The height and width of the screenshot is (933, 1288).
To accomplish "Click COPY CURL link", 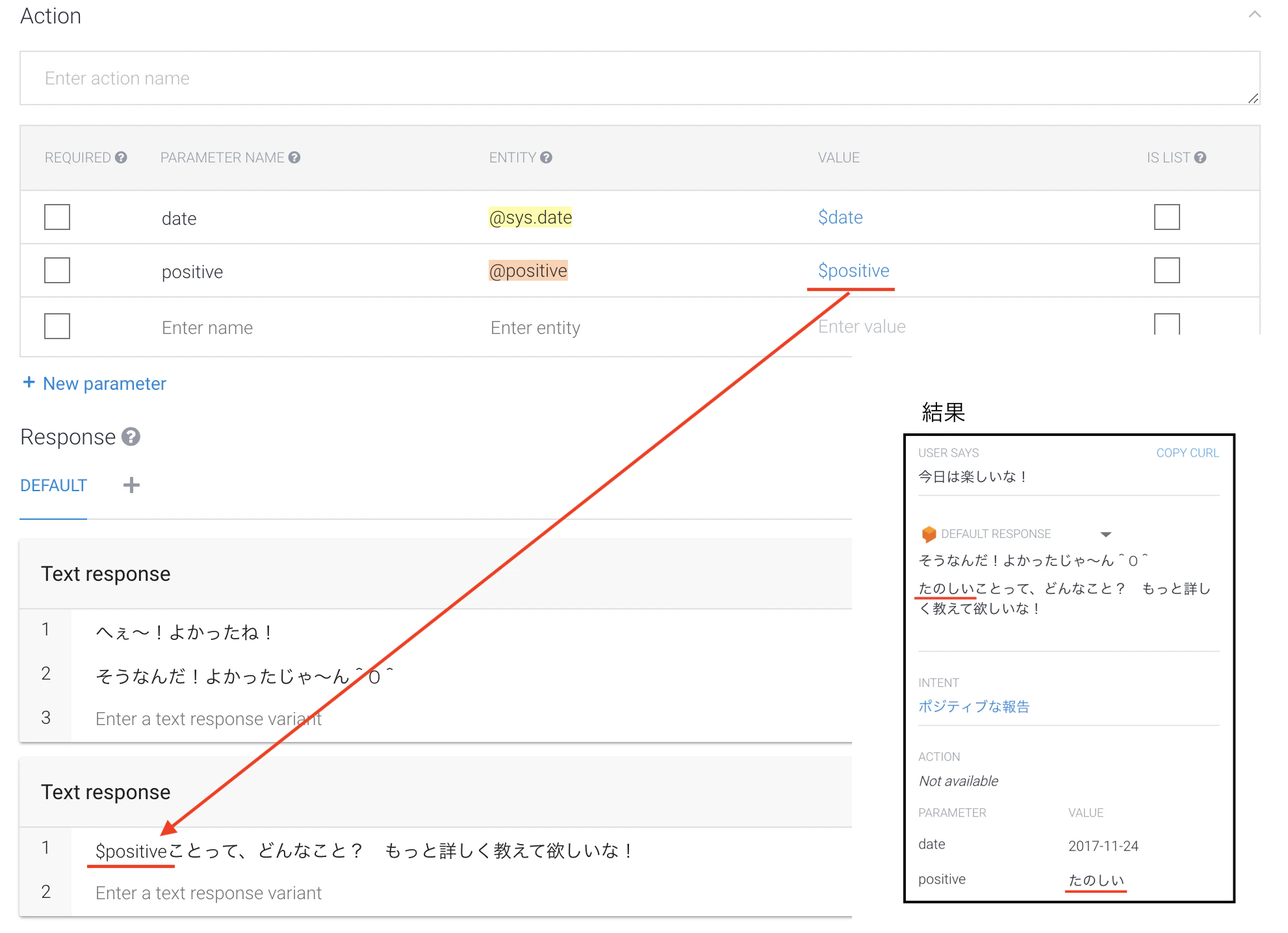I will [1187, 453].
